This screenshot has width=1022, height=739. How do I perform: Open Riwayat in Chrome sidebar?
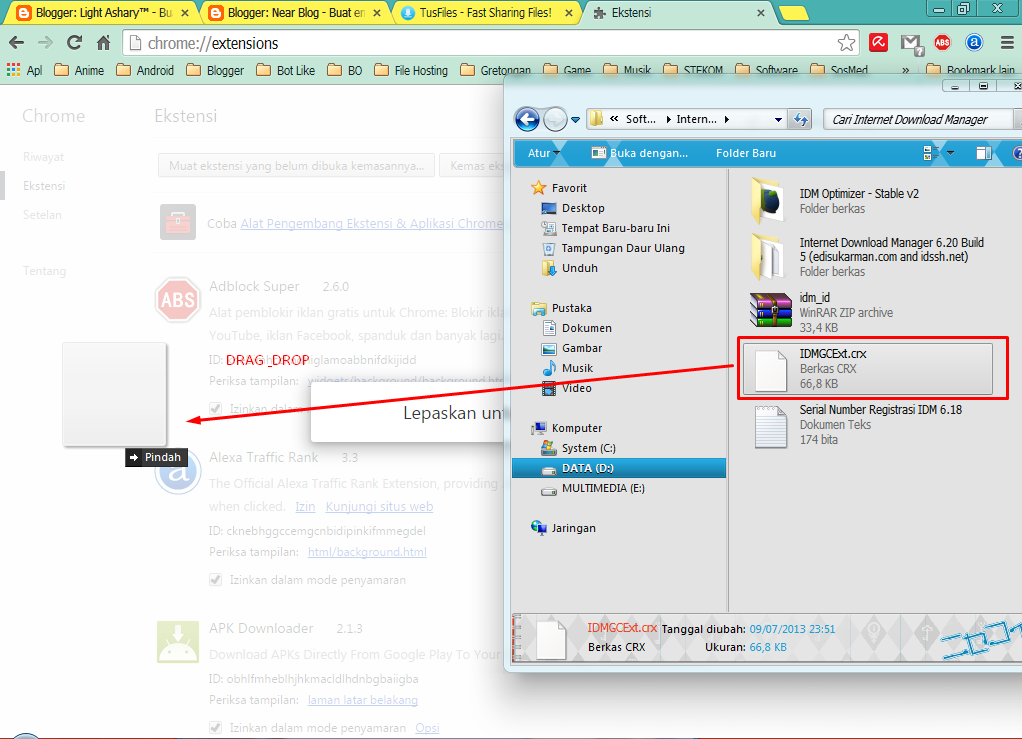[x=44, y=157]
